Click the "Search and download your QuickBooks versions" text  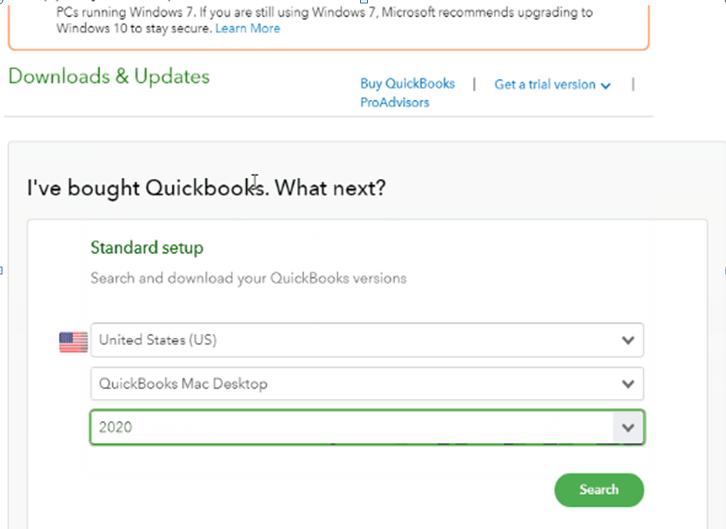pos(248,278)
